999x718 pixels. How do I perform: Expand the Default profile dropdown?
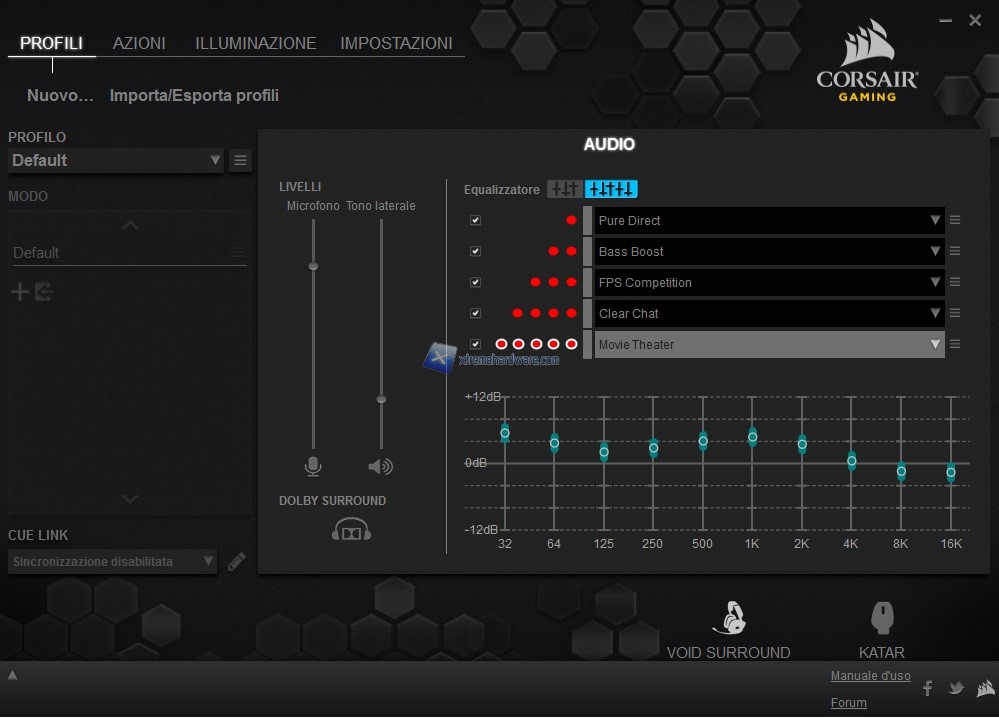click(x=116, y=160)
